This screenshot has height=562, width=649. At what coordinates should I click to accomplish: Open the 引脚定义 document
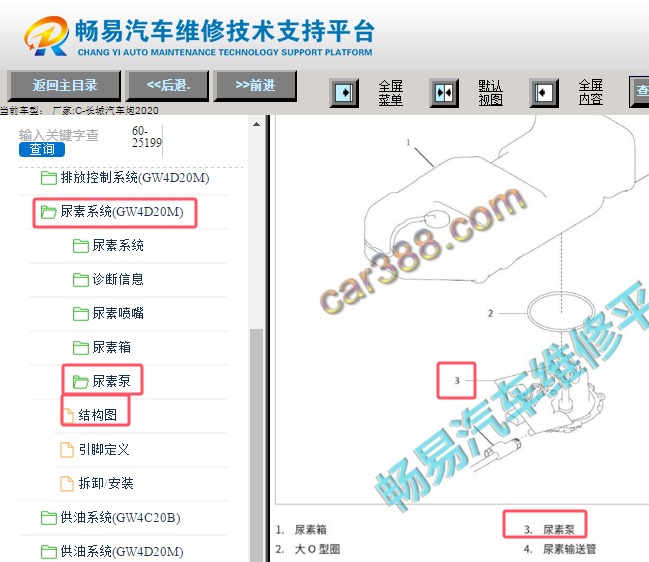click(104, 449)
